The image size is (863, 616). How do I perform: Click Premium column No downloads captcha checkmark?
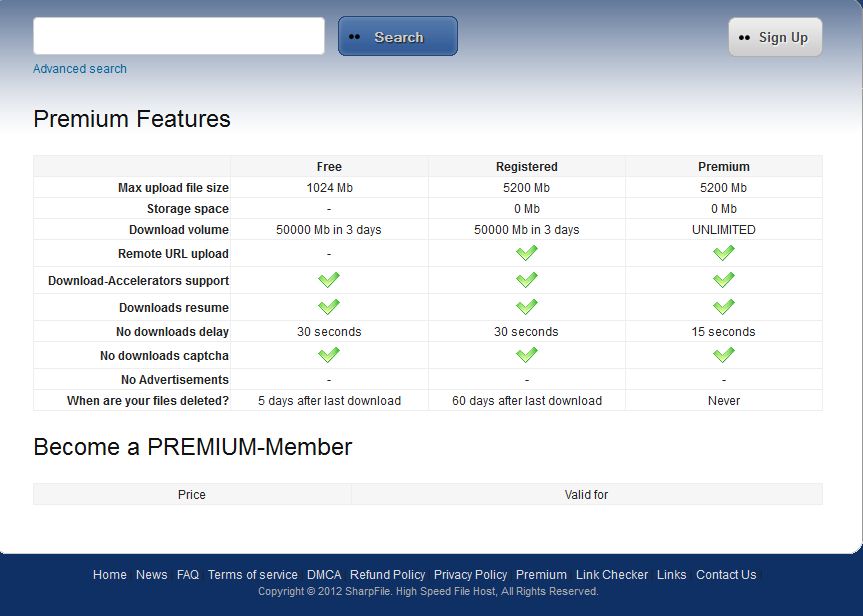point(724,355)
